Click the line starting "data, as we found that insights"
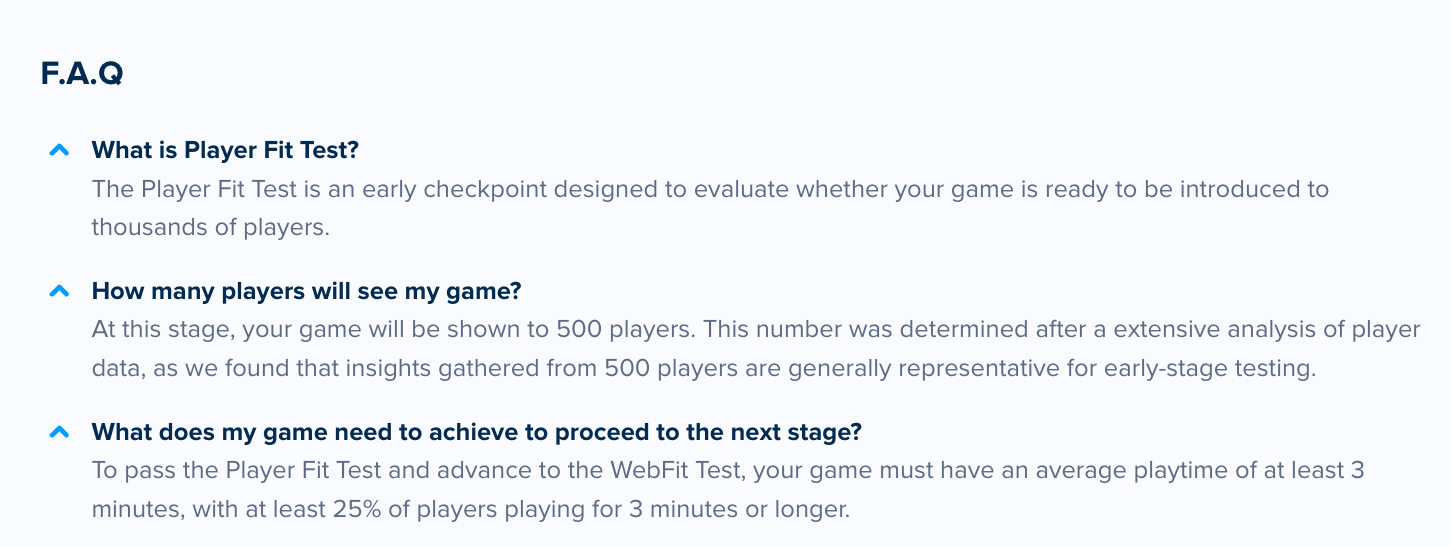 (704, 368)
